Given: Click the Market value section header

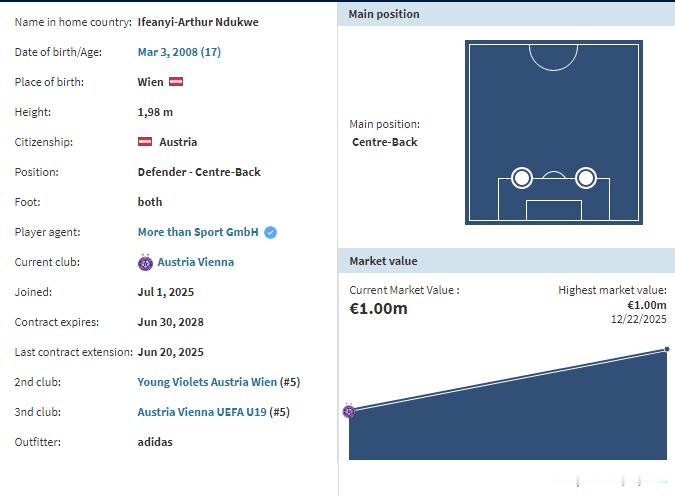Looking at the screenshot, I should tap(383, 261).
